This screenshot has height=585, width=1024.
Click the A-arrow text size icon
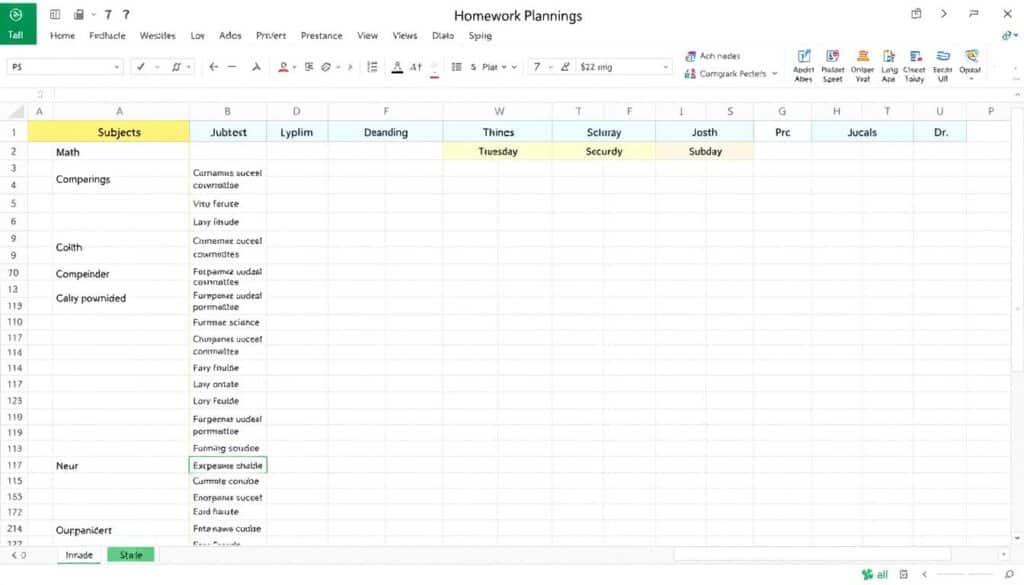click(x=416, y=67)
